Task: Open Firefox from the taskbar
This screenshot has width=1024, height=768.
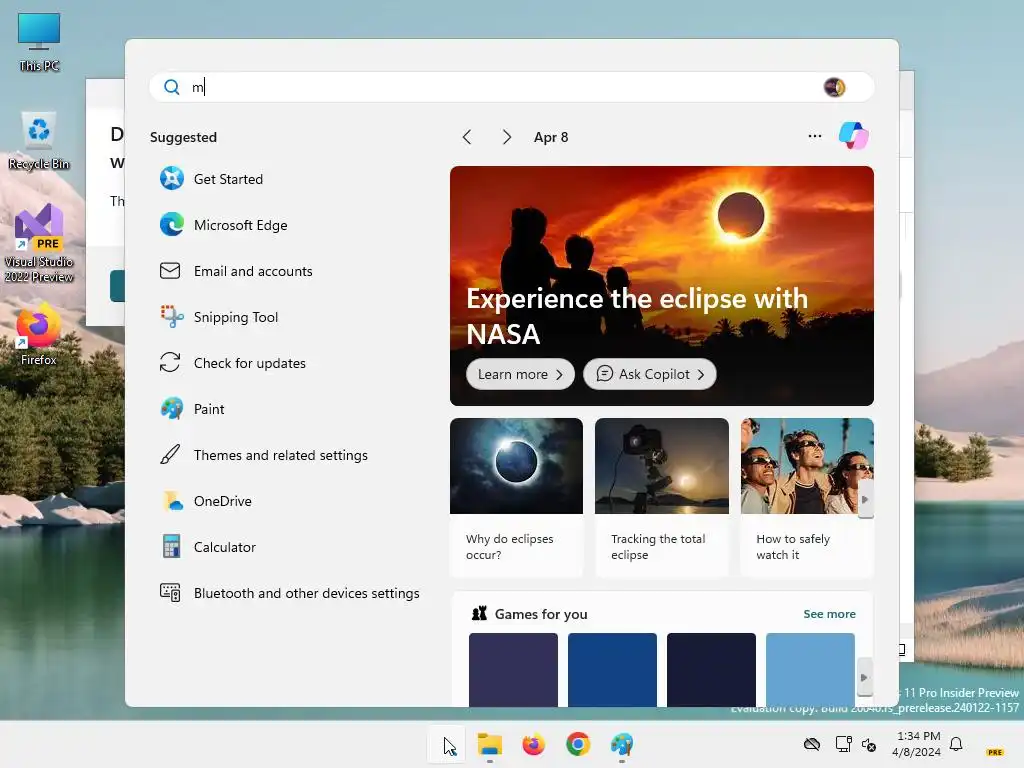Action: [x=534, y=744]
